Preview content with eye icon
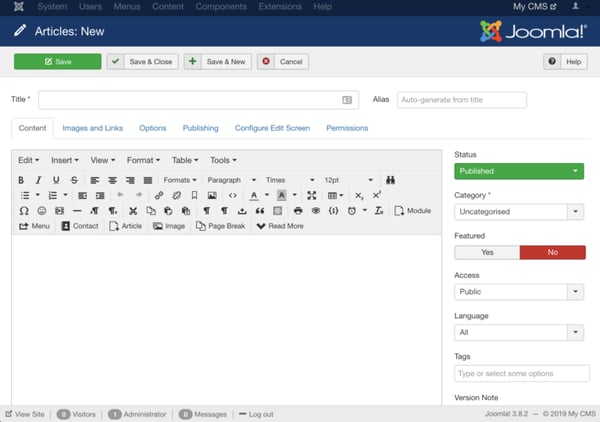Image resolution: width=600 pixels, height=422 pixels. [x=316, y=211]
